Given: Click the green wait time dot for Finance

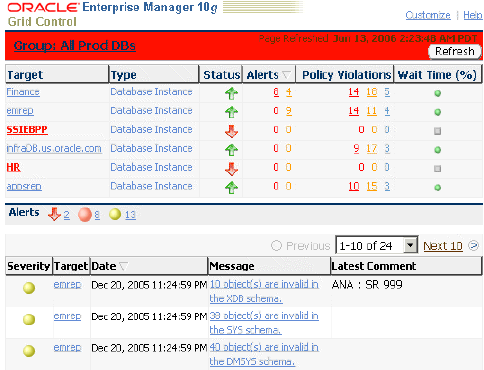Looking at the screenshot, I should 438,93.
